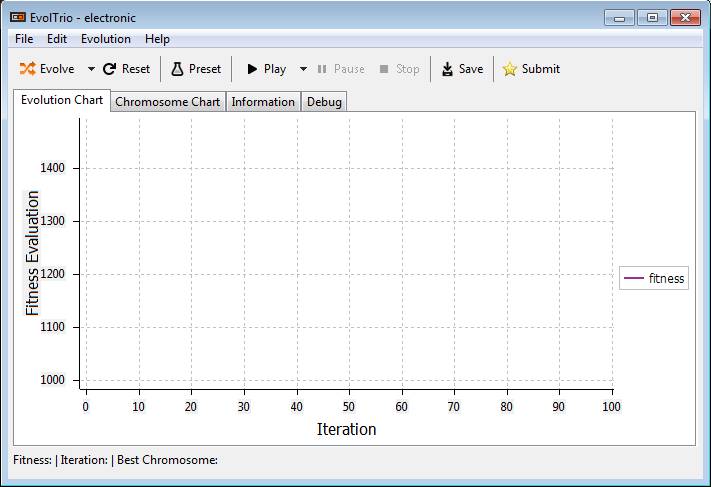Click the 1000 y-axis label
Screen dimensions: 711x487
tap(52, 380)
